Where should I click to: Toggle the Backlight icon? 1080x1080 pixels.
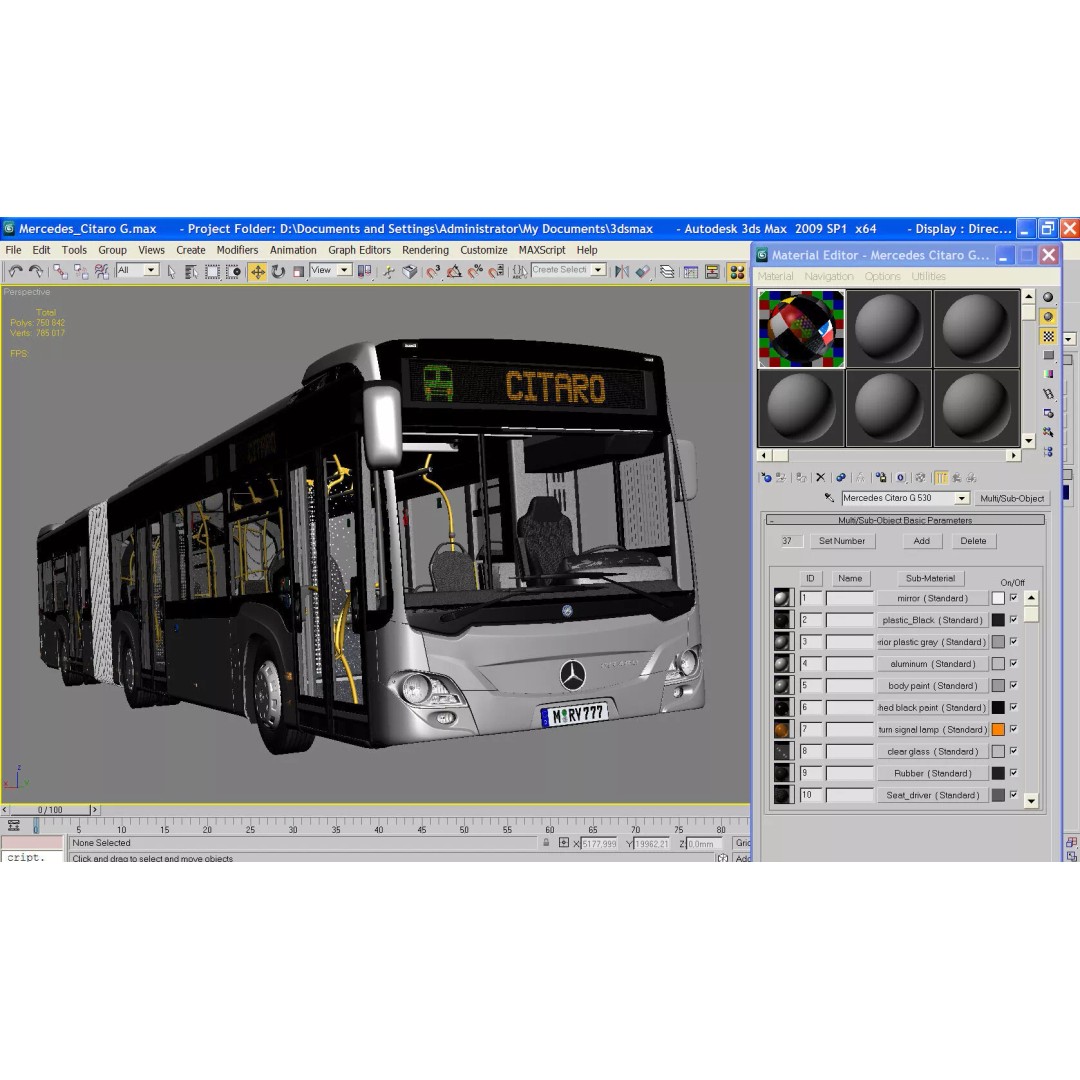(1048, 317)
